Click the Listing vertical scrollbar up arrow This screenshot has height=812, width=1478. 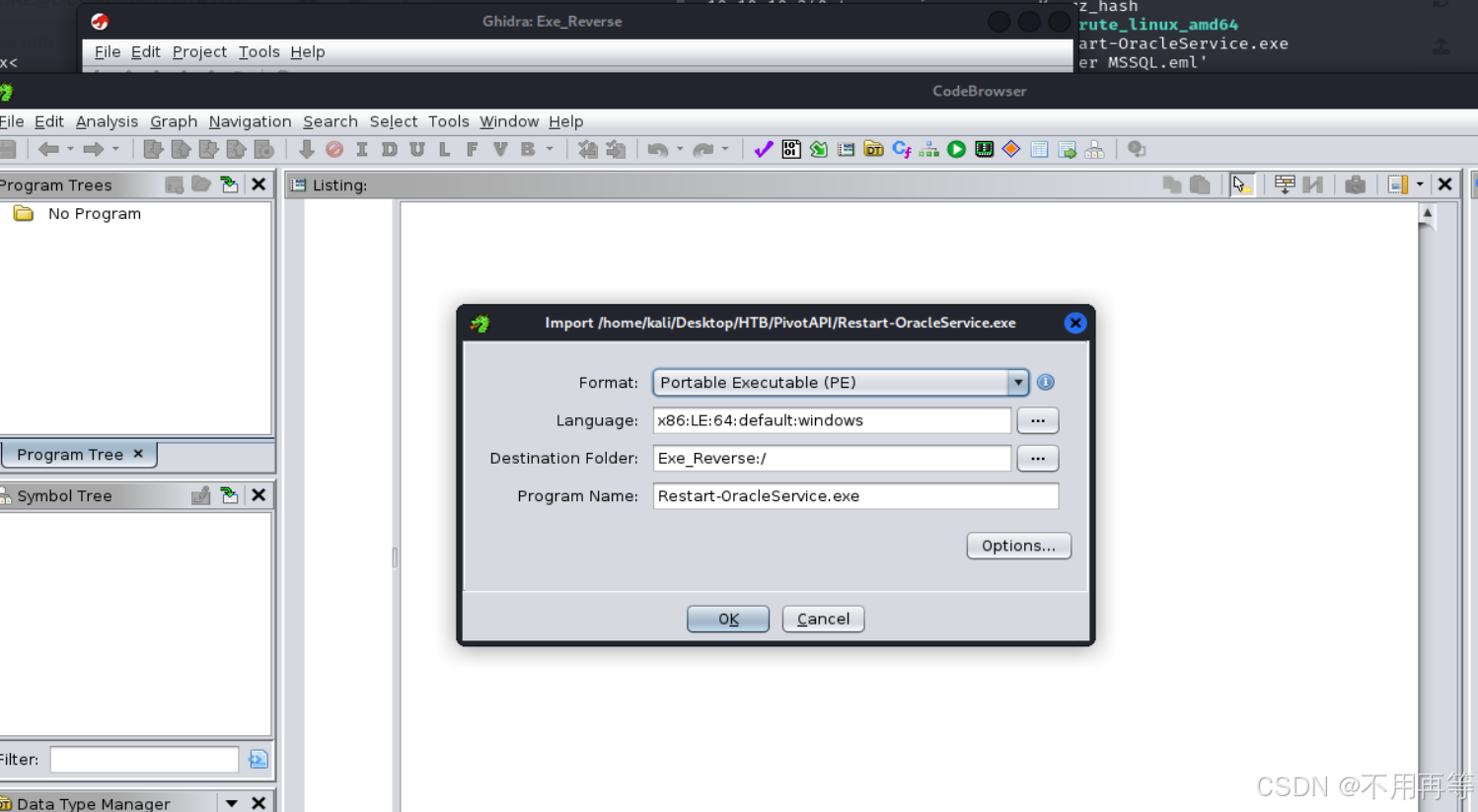pos(1427,213)
